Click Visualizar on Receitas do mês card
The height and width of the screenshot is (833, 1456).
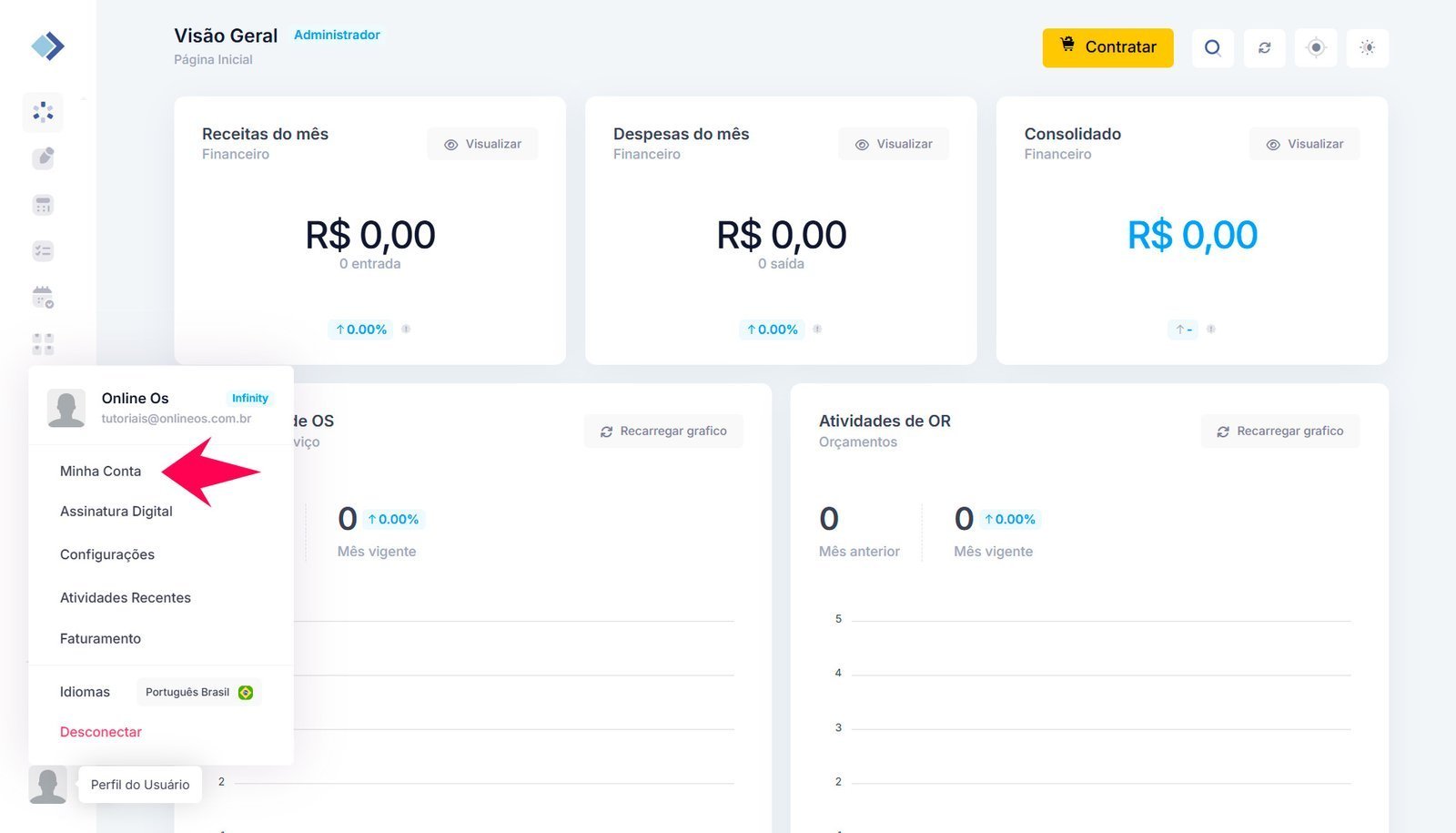pyautogui.click(x=482, y=144)
